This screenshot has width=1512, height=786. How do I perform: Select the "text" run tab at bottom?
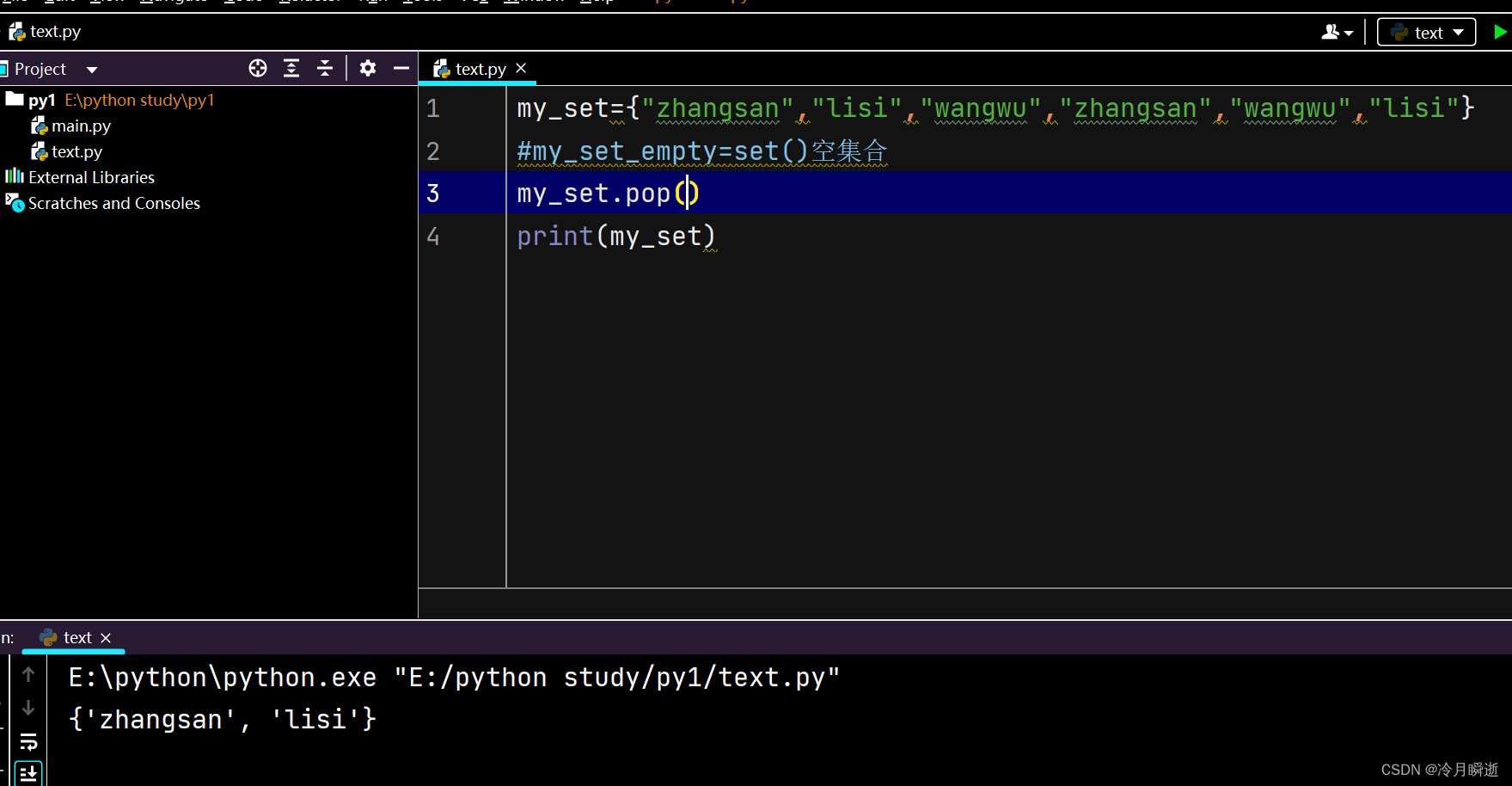(77, 637)
